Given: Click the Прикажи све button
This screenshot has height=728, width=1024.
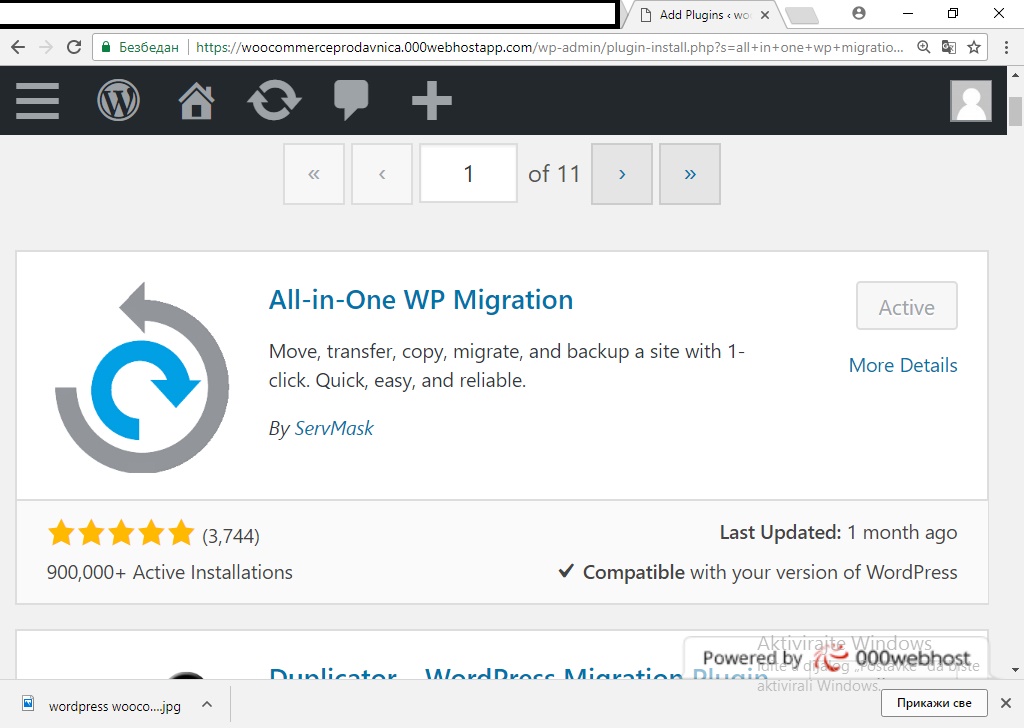Looking at the screenshot, I should coord(934,703).
